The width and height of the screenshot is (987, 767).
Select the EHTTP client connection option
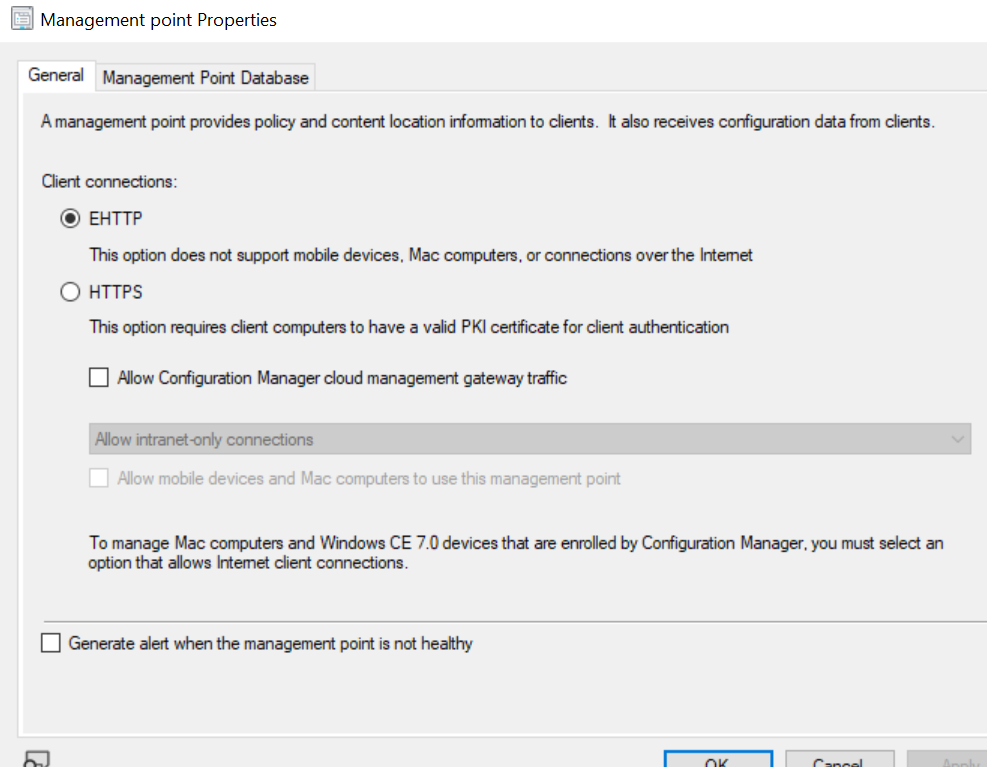coord(69,218)
